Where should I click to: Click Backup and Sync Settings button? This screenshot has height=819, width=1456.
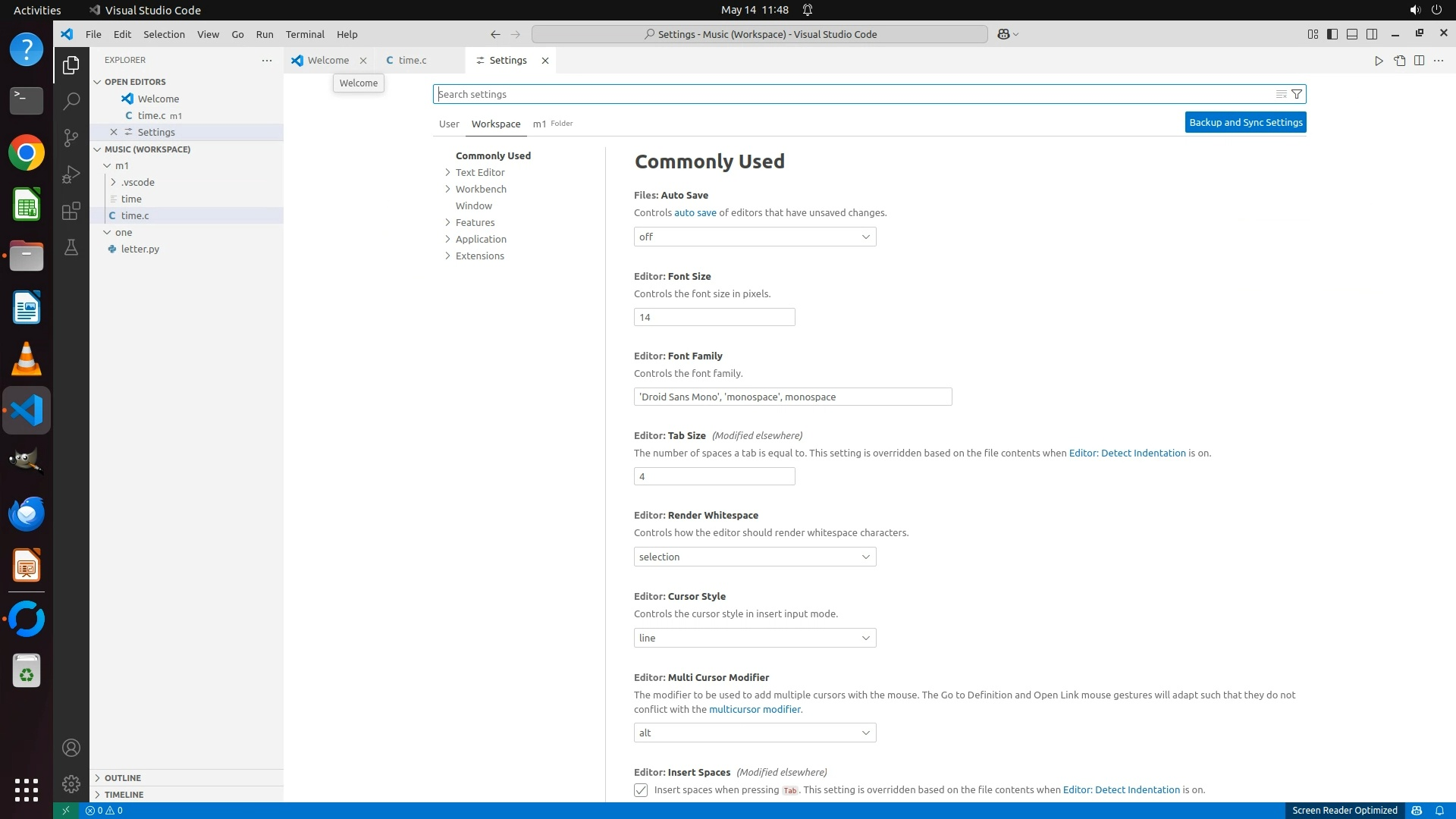(1245, 122)
